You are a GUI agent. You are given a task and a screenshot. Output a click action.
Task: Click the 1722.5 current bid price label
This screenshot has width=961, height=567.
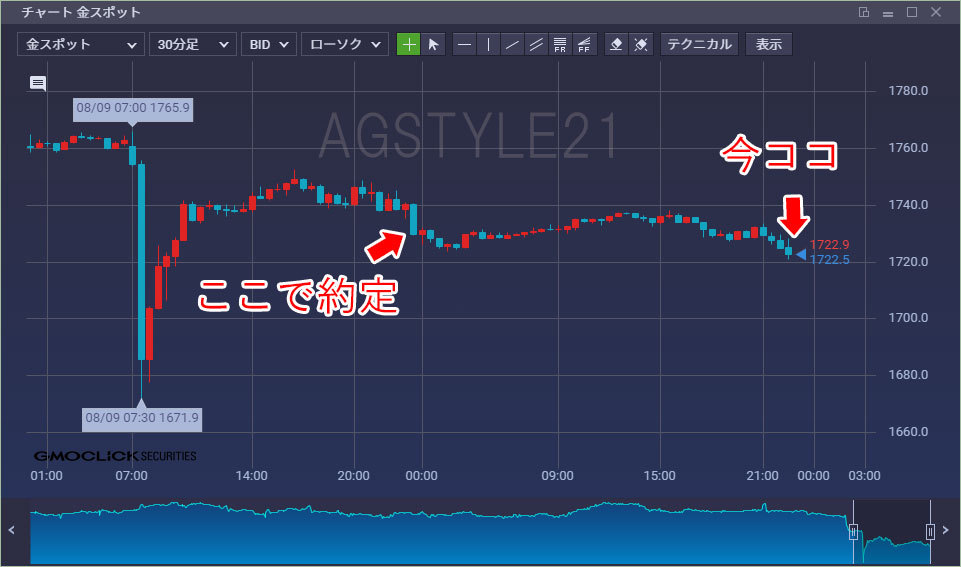coord(829,260)
